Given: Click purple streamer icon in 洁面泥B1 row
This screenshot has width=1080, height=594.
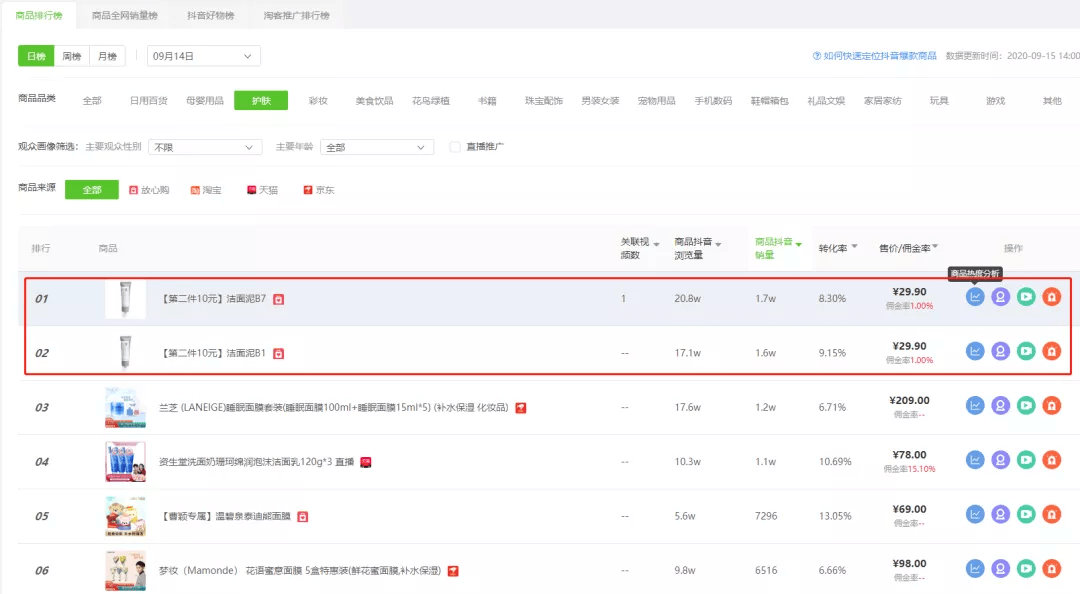Looking at the screenshot, I should point(1000,351).
